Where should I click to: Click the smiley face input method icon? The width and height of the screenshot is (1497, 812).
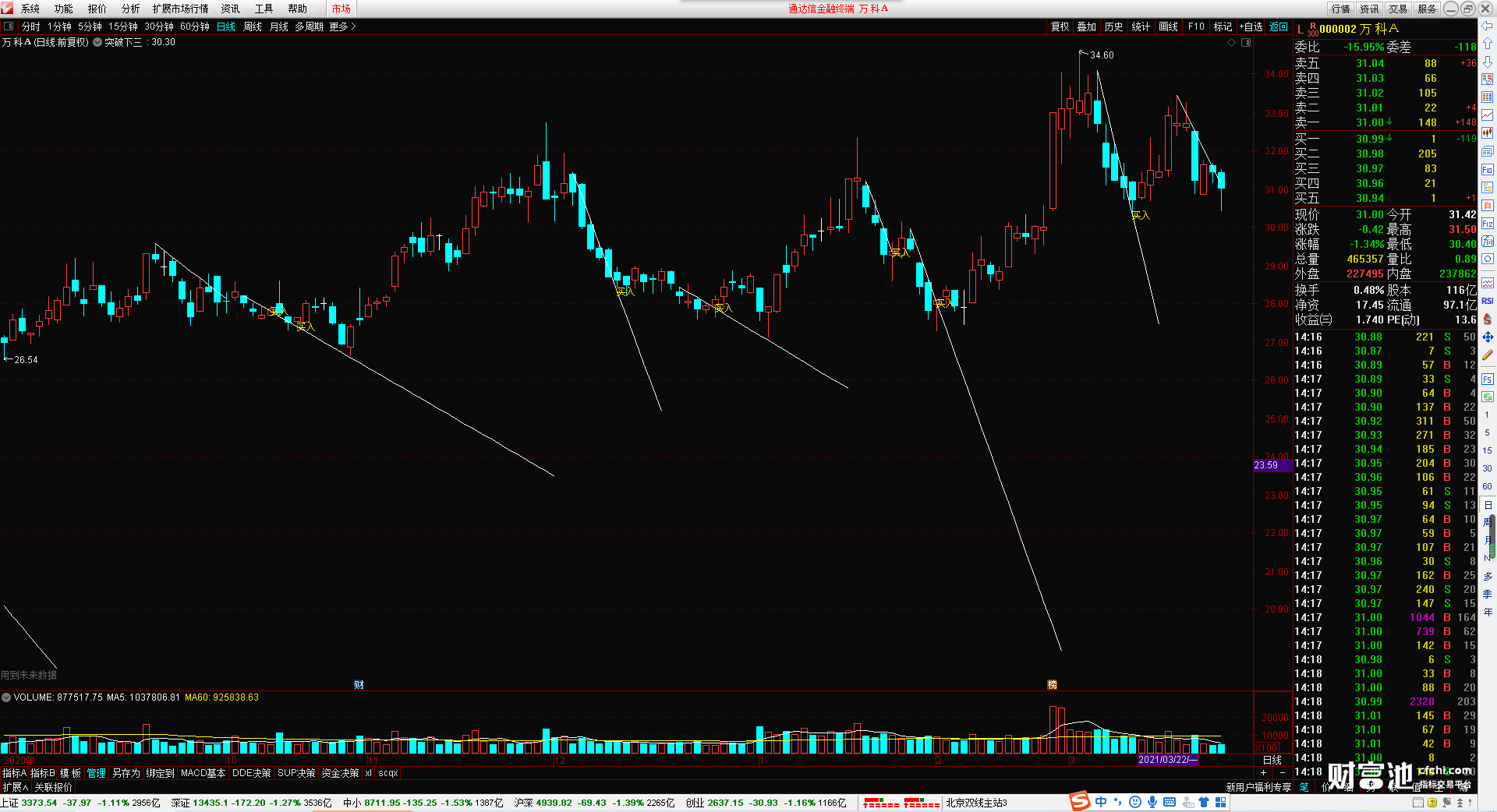coord(1135,802)
